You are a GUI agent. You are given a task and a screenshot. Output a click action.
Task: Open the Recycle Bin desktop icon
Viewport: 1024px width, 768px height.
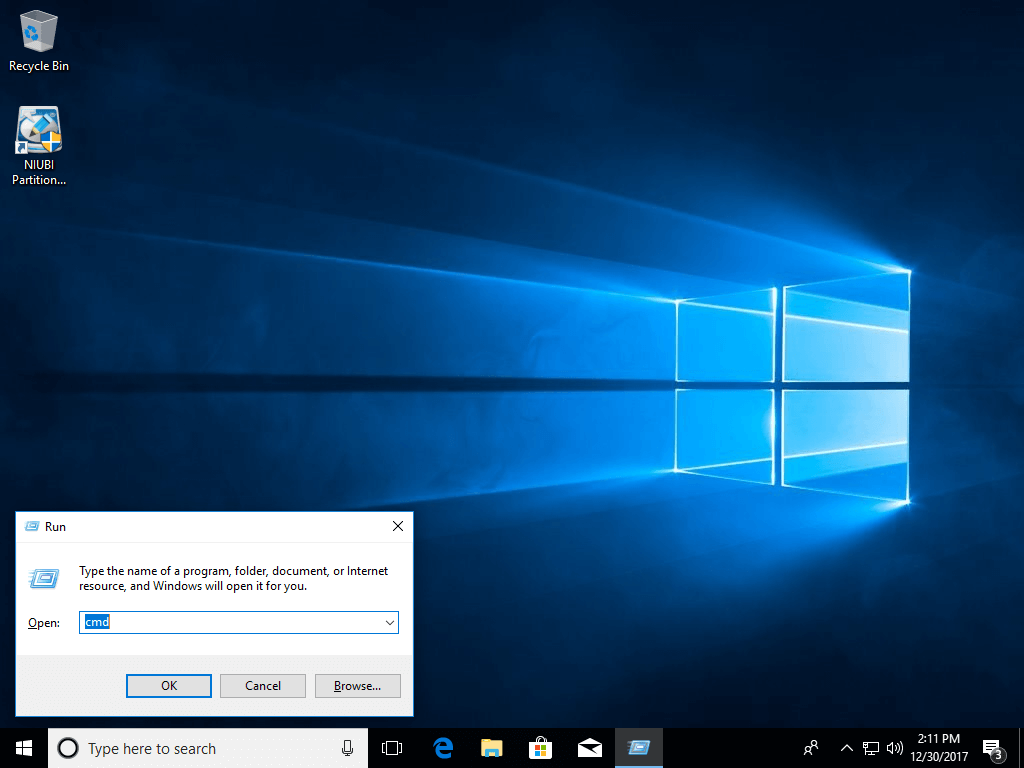coord(39,40)
